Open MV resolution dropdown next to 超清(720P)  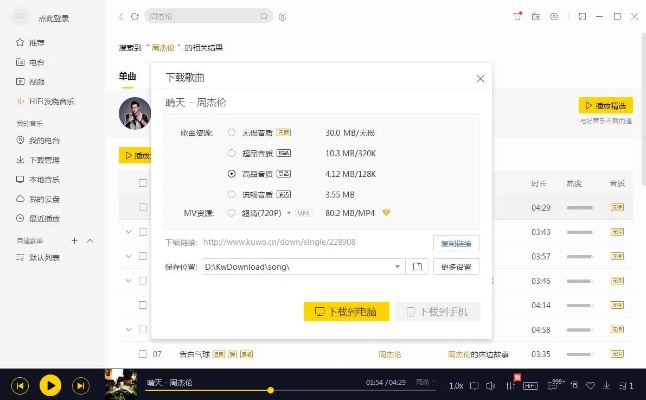289,213
